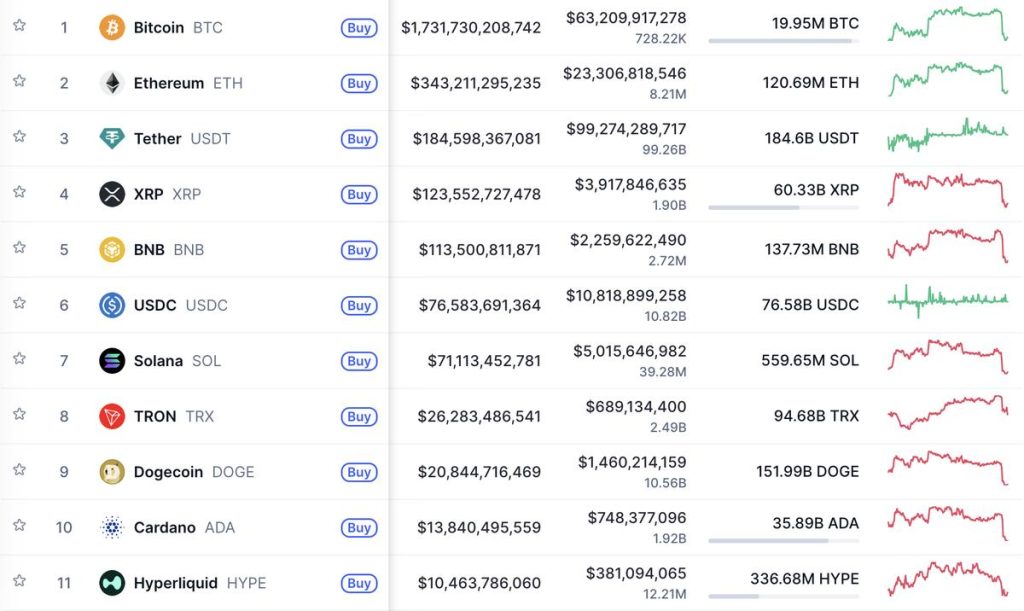Screen dimensions: 1024x611
Task: Add Hyperliquid to favorites via star
Action: coord(18,582)
